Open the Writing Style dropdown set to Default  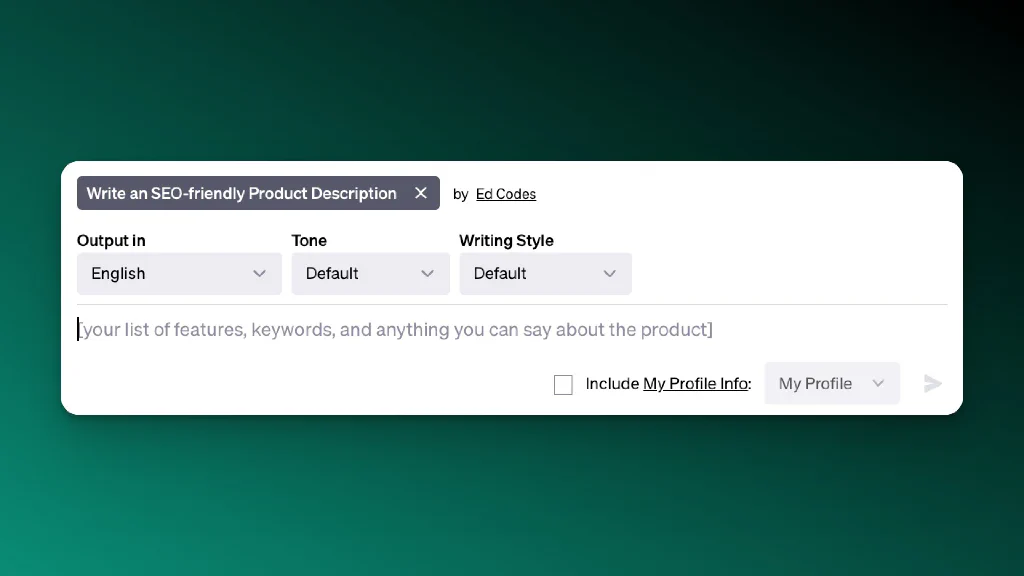545,274
